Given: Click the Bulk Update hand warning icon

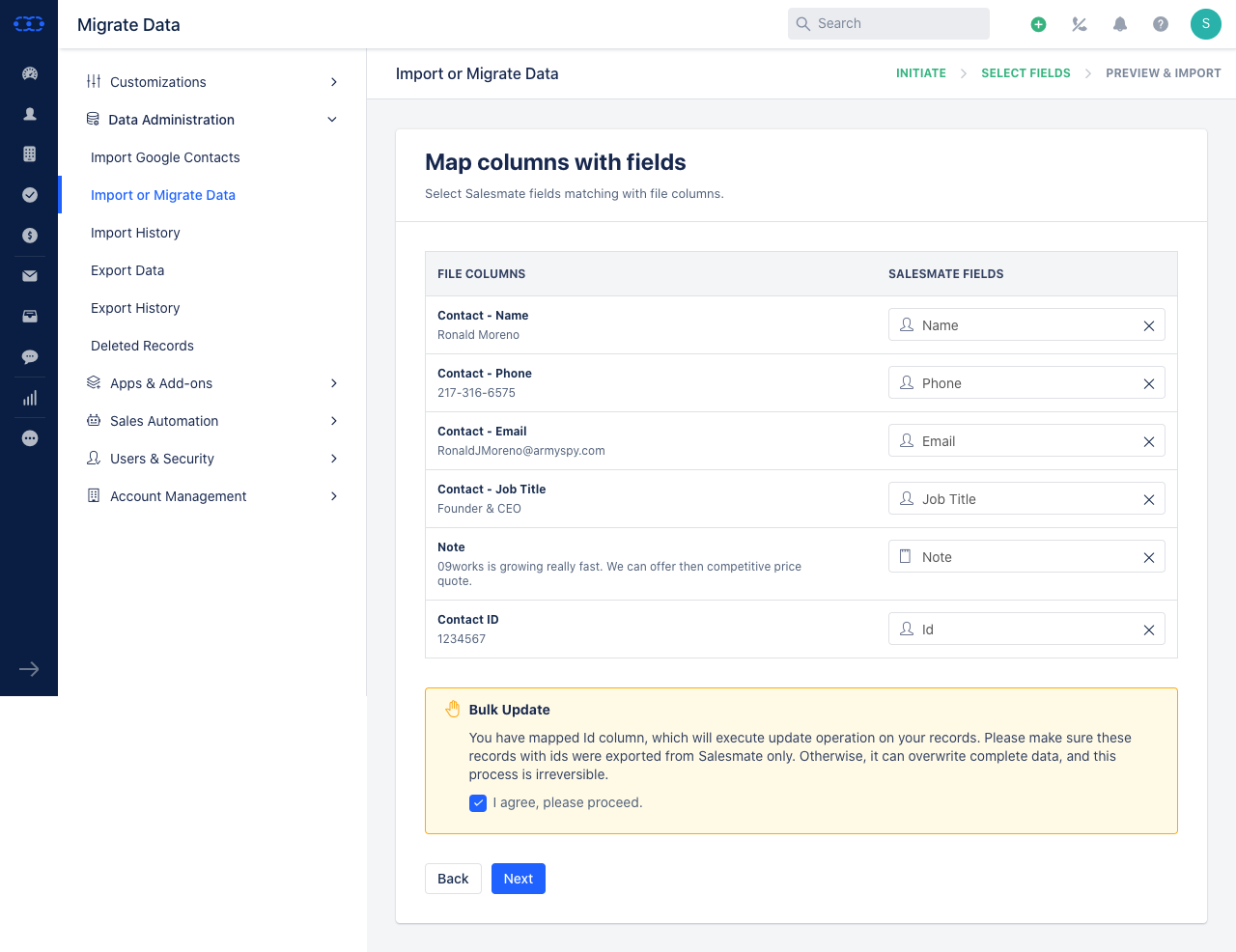Looking at the screenshot, I should (453, 710).
